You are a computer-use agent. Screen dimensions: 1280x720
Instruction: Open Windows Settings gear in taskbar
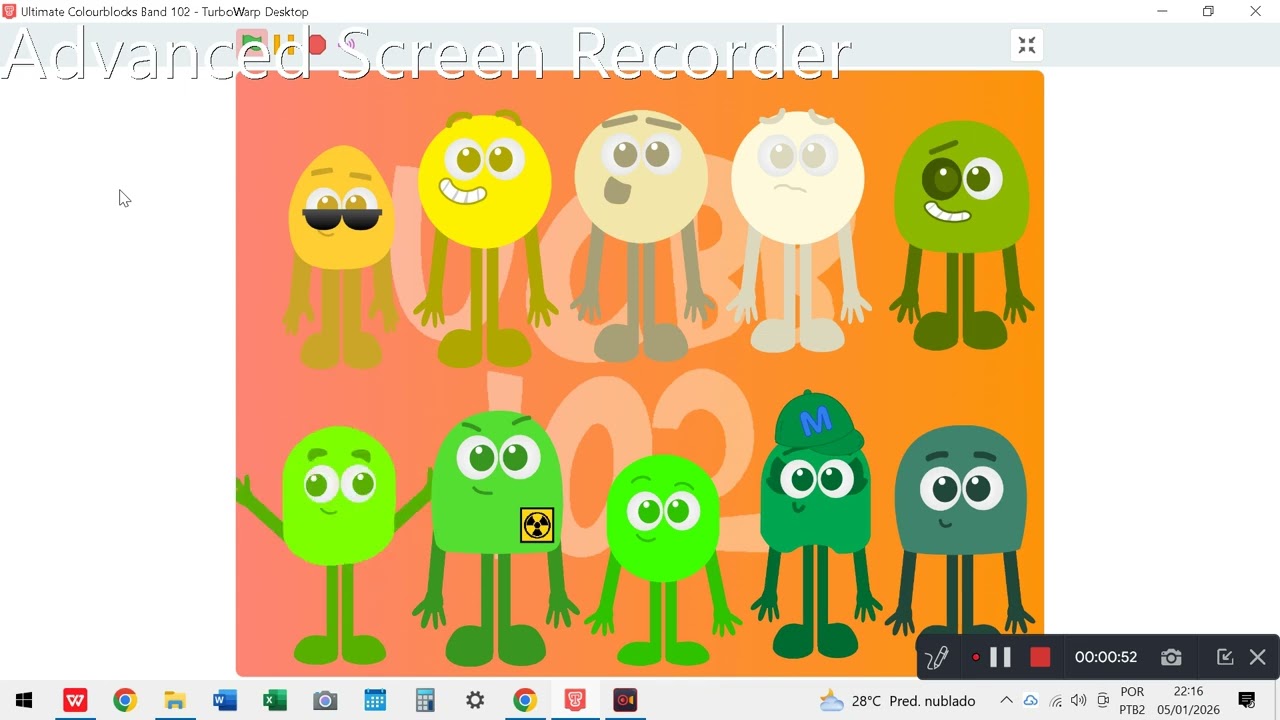coord(475,700)
